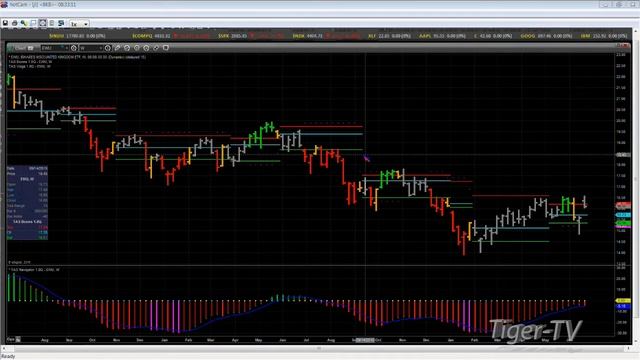The image size is (640, 360).
Task: Select the $SPX ticker in quote bar
Action: coord(224,36)
